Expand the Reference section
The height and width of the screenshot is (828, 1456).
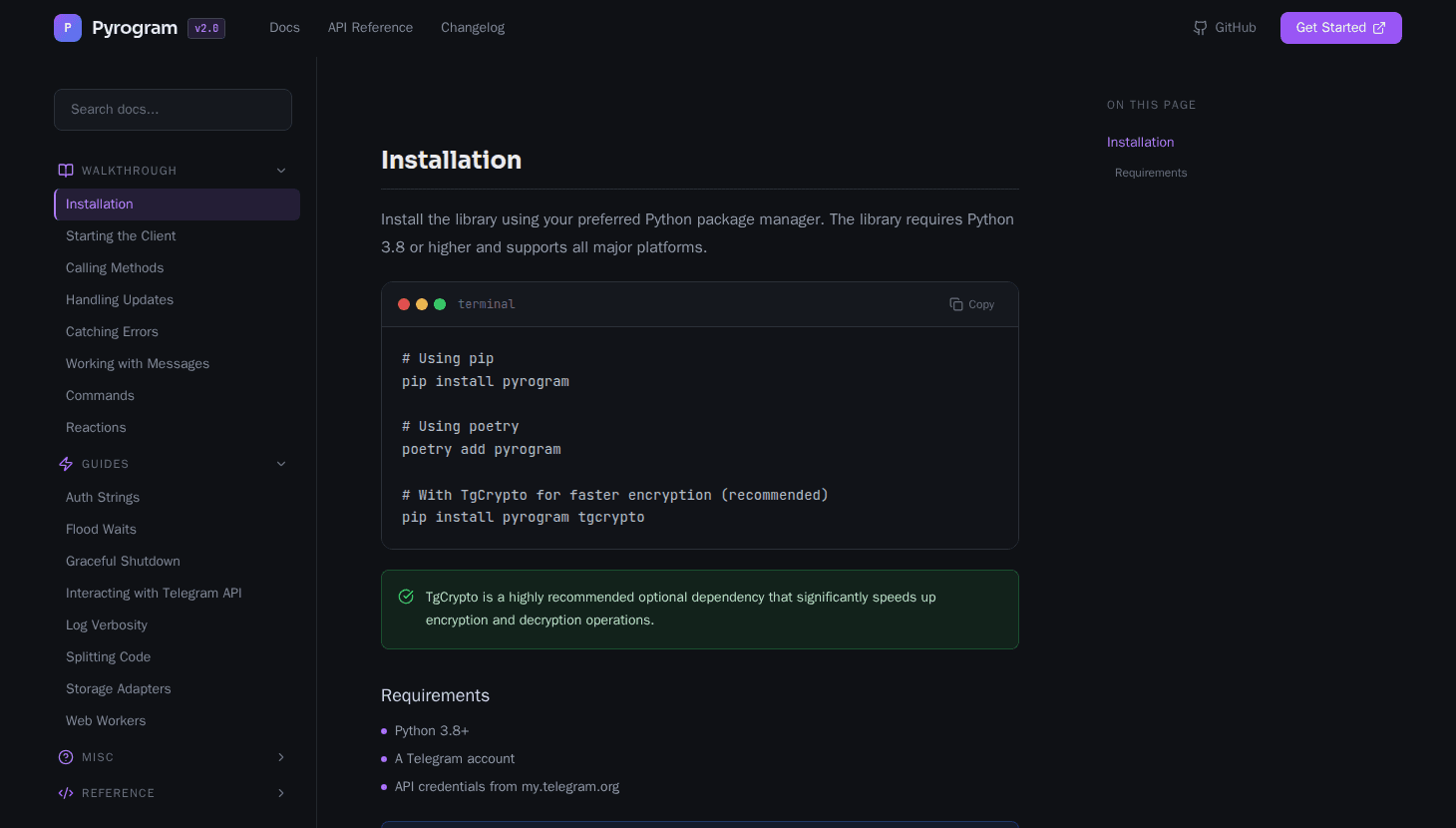tap(281, 793)
